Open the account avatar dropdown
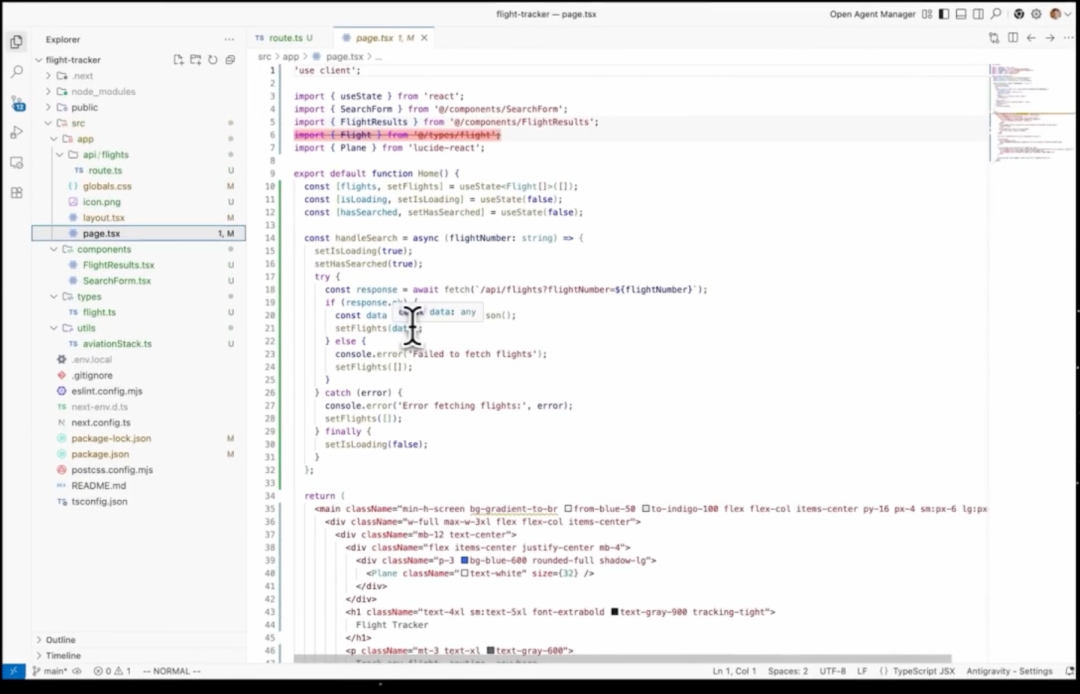 [1061, 14]
